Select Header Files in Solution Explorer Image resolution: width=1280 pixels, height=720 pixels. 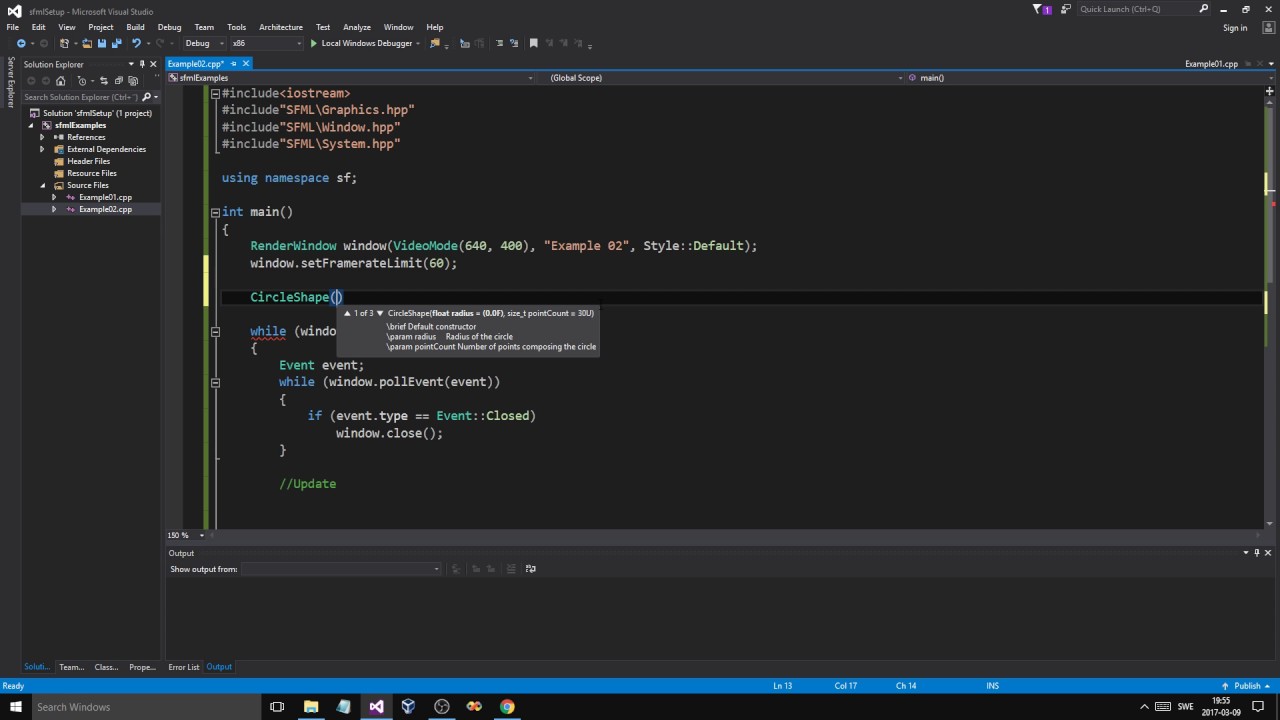(88, 161)
